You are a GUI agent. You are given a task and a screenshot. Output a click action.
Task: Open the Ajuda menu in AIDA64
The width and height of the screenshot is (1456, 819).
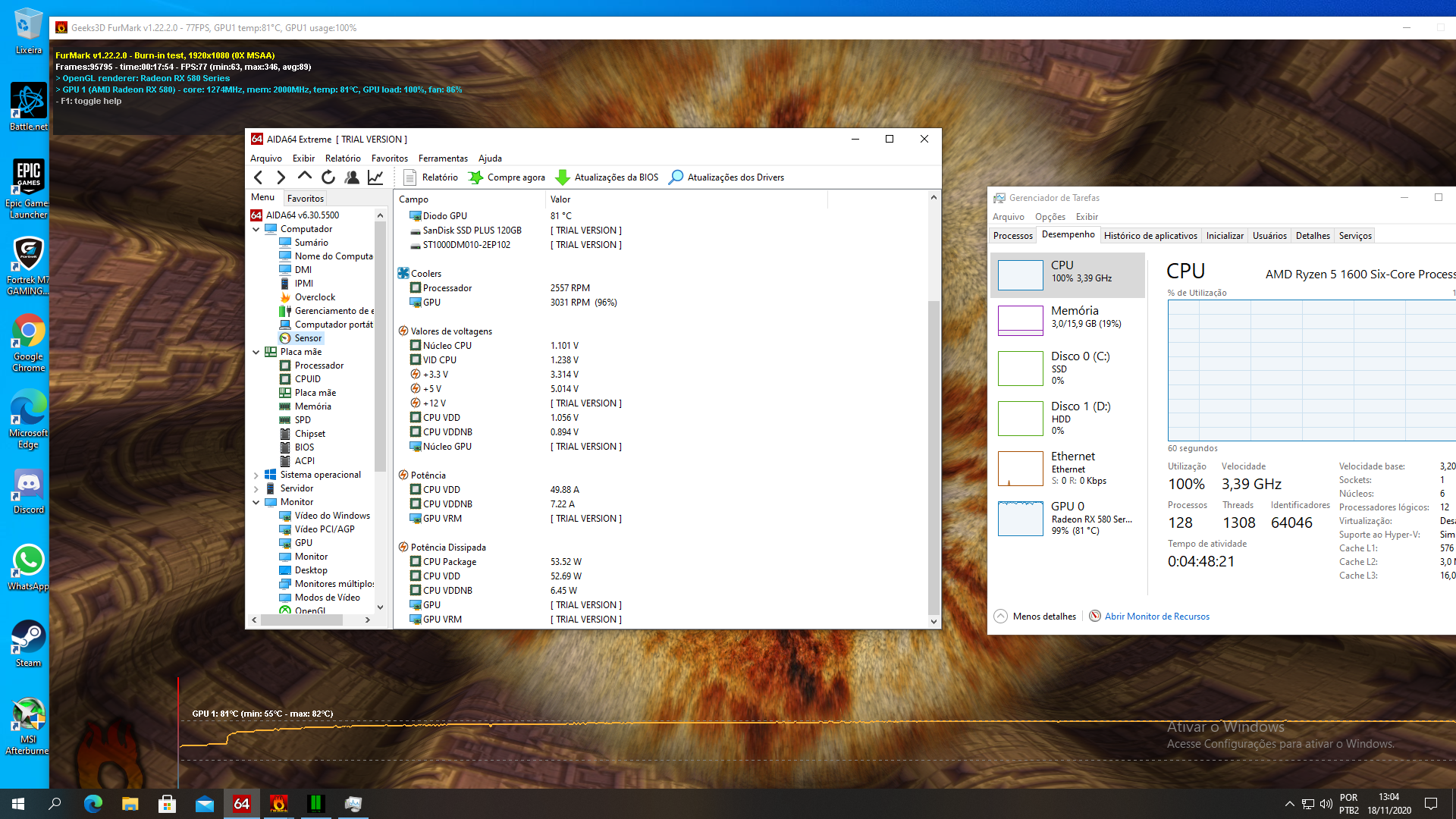pyautogui.click(x=490, y=158)
